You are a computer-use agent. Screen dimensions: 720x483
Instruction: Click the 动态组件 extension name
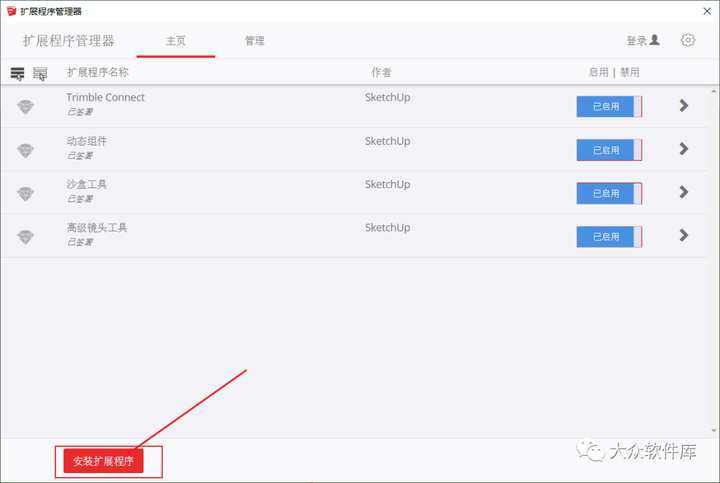(86, 141)
